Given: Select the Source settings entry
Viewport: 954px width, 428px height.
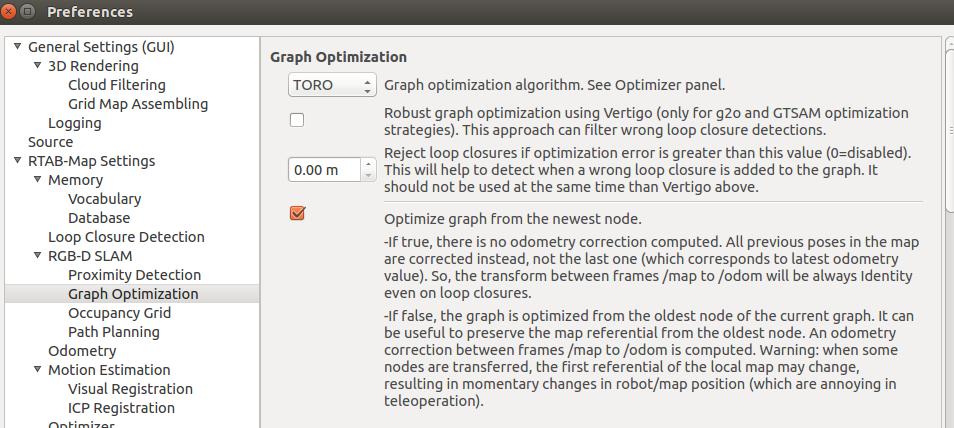Looking at the screenshot, I should tap(50, 142).
